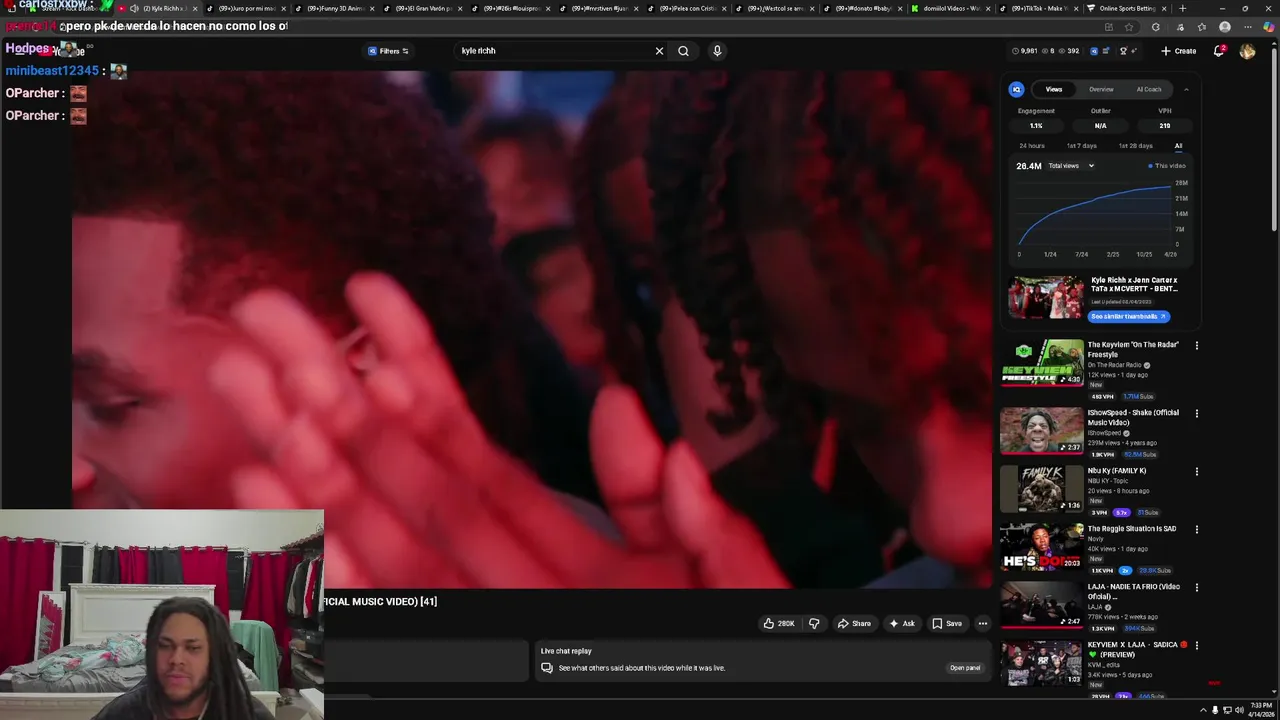Click the Create button

pyautogui.click(x=1179, y=51)
